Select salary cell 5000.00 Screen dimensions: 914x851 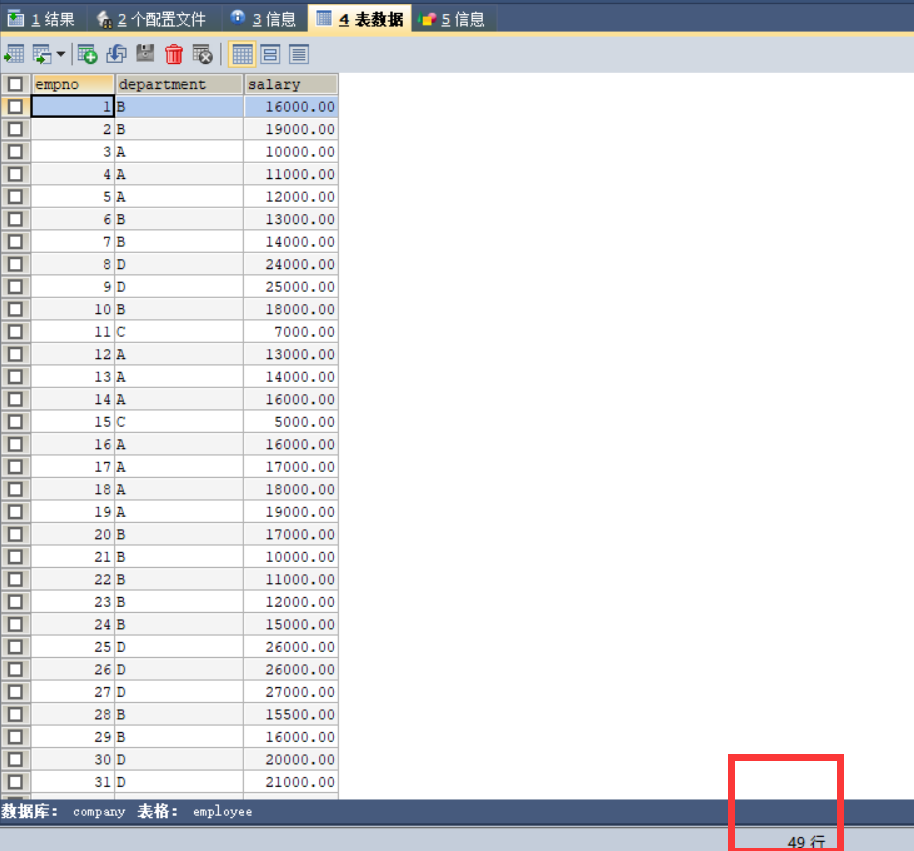tap(291, 421)
